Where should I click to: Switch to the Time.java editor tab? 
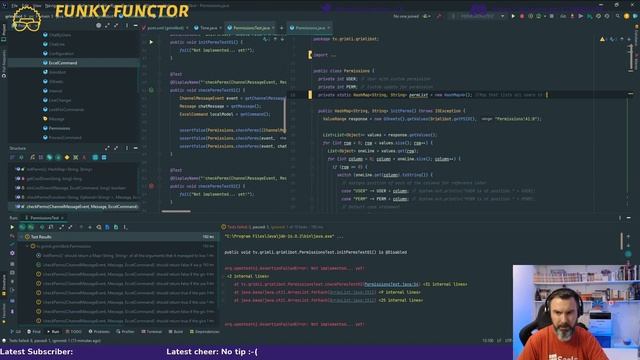click(208, 28)
